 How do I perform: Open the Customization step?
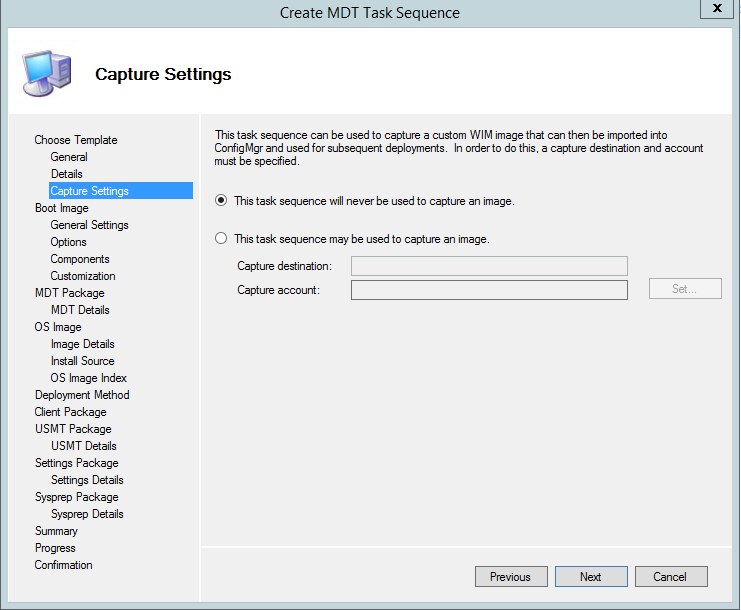click(83, 276)
